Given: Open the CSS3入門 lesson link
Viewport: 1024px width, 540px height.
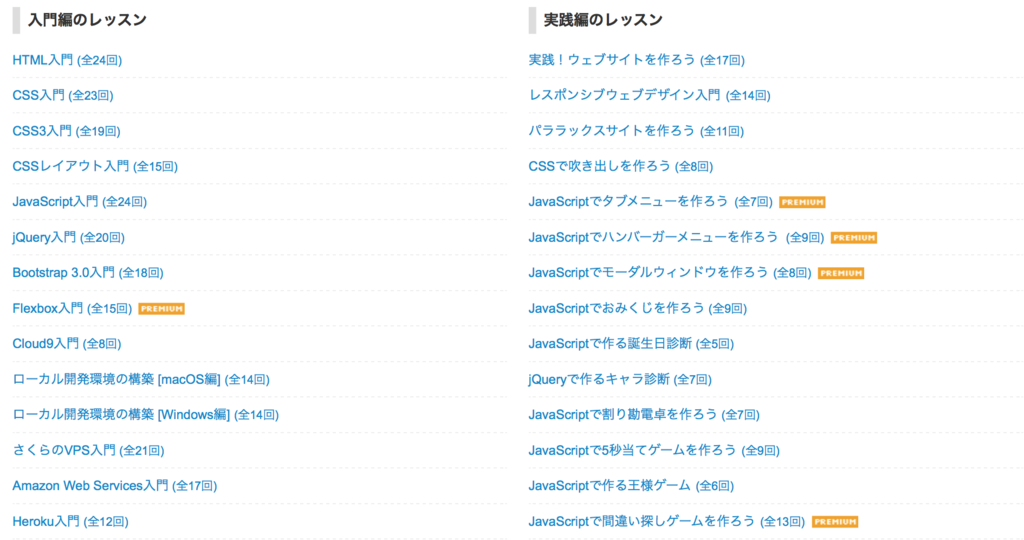Looking at the screenshot, I should point(67,131).
